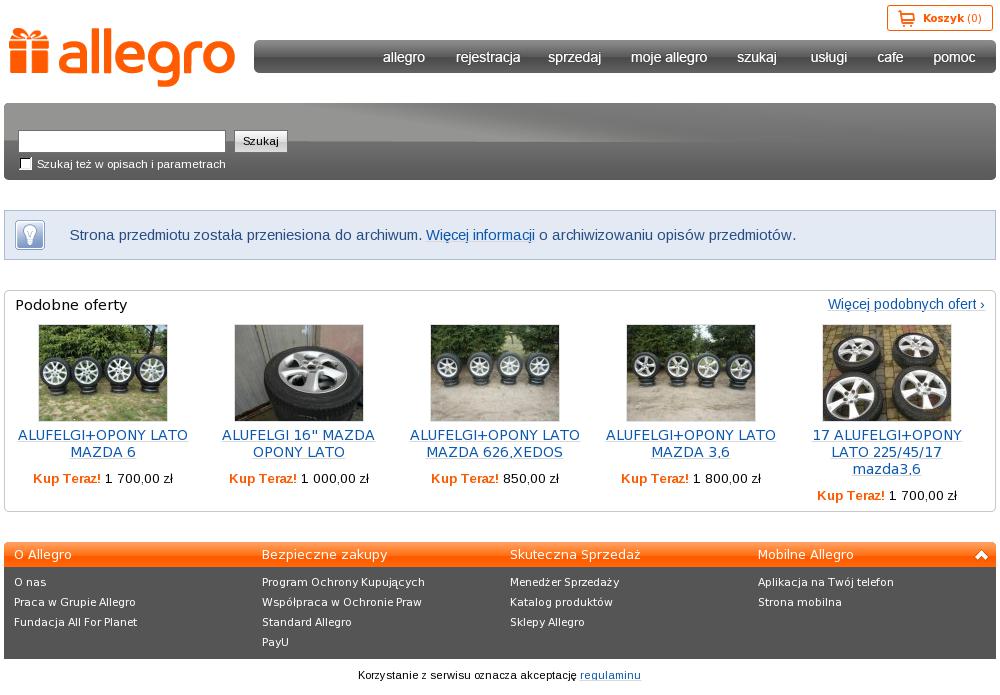Image resolution: width=1000 pixels, height=695 pixels.
Task: Open ALUFELGI+OPONY LATO MAZDA 6 title link
Action: pos(103,444)
